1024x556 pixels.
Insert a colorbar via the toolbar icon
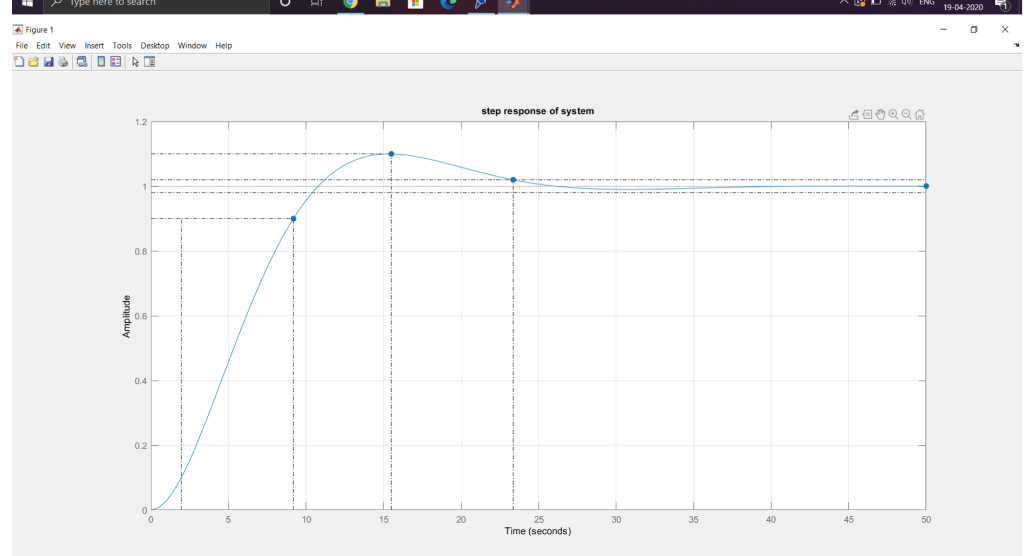[101, 61]
